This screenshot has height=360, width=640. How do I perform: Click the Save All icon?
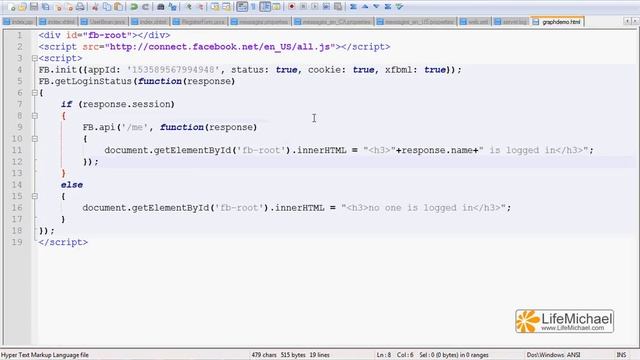(46, 7)
